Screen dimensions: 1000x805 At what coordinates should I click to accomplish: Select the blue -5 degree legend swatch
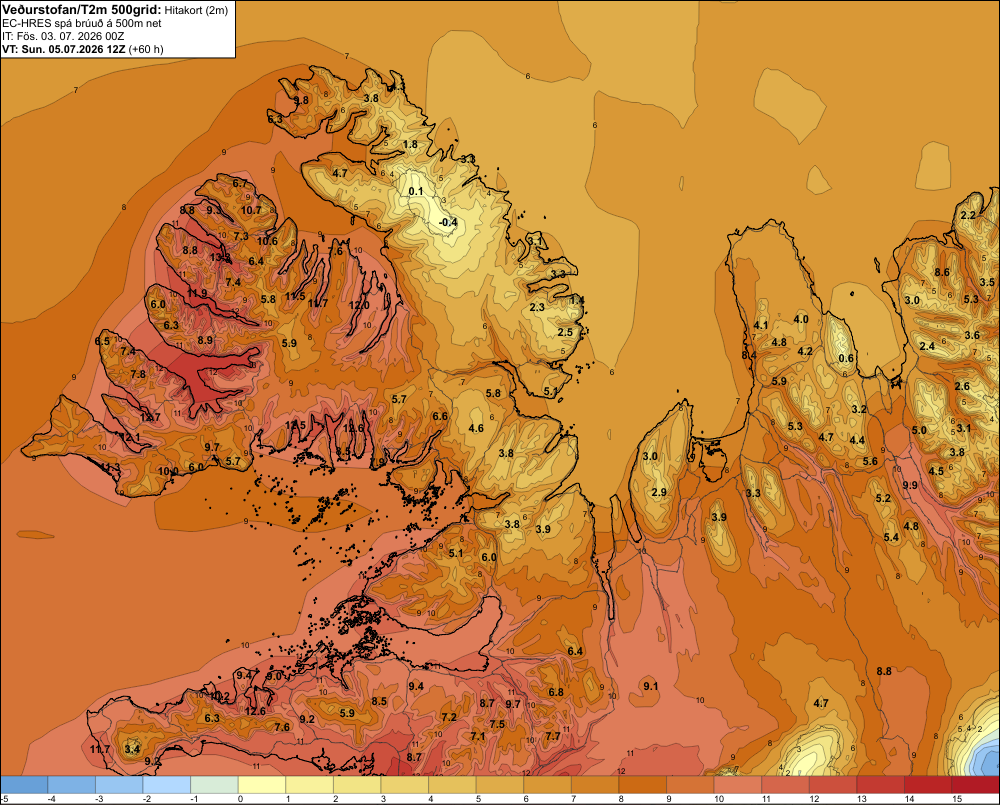coord(24,784)
